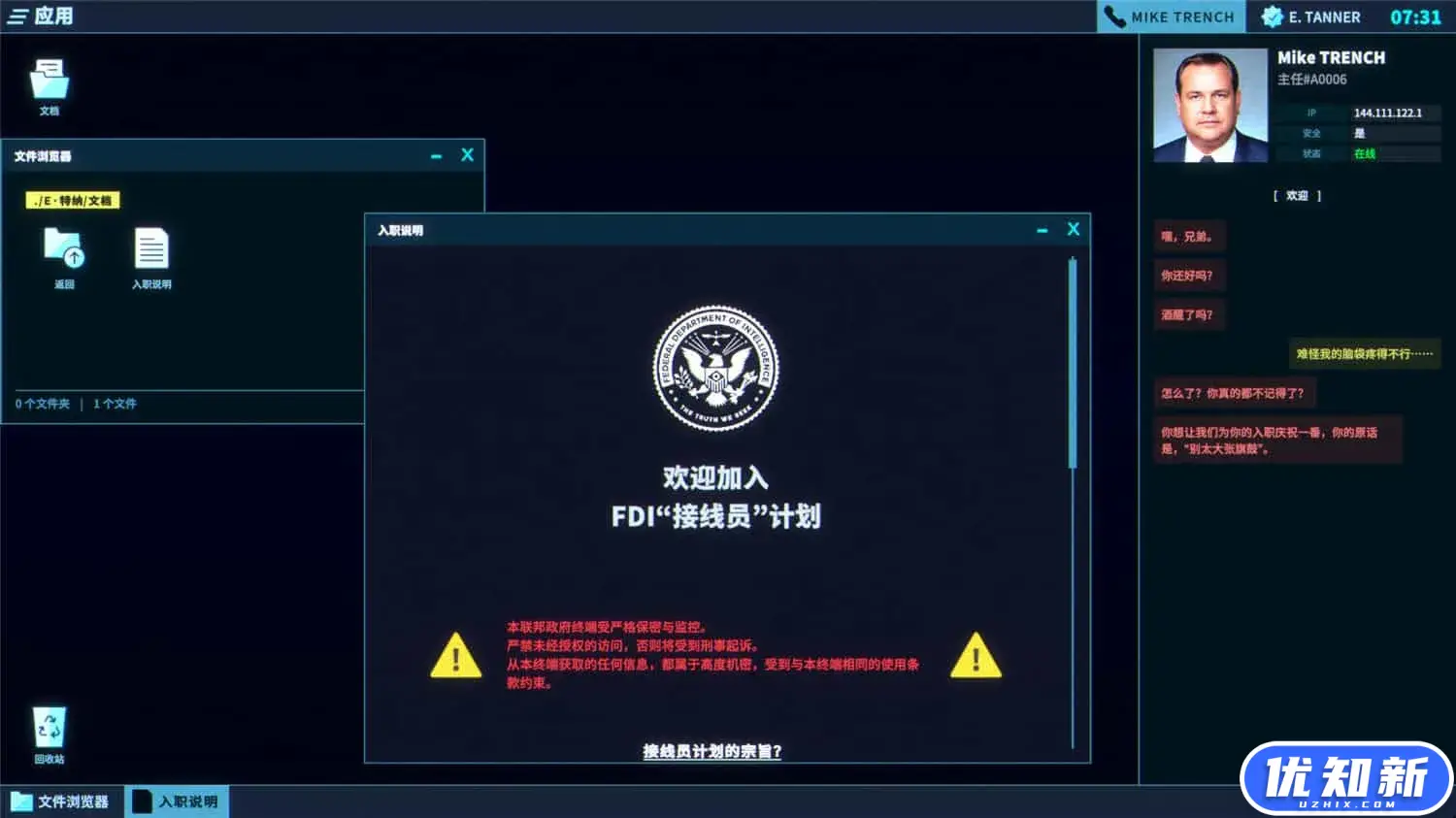Open the 回收站 recycle bin icon

pyautogui.click(x=50, y=726)
